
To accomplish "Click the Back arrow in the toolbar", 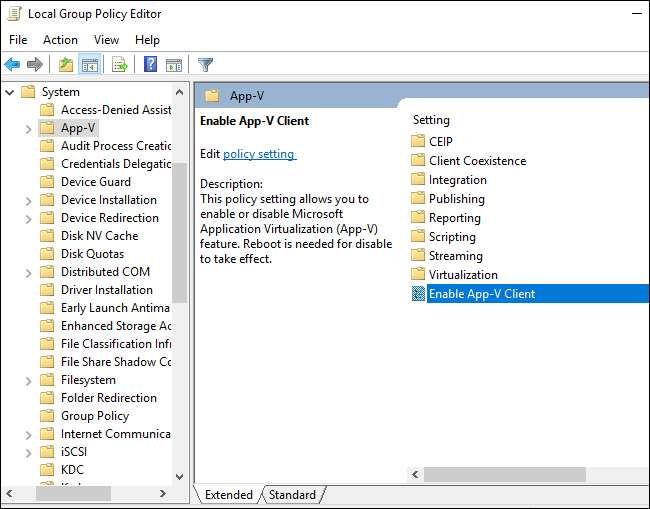I will pos(12,65).
